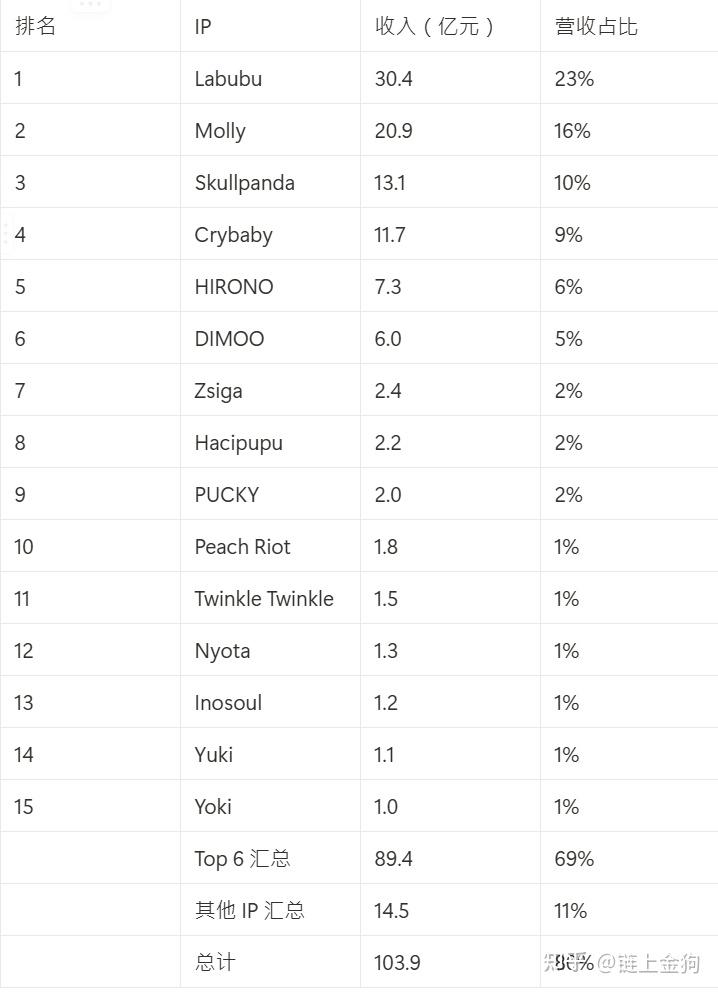Click the Twinkle Twinkle cell

[264, 599]
